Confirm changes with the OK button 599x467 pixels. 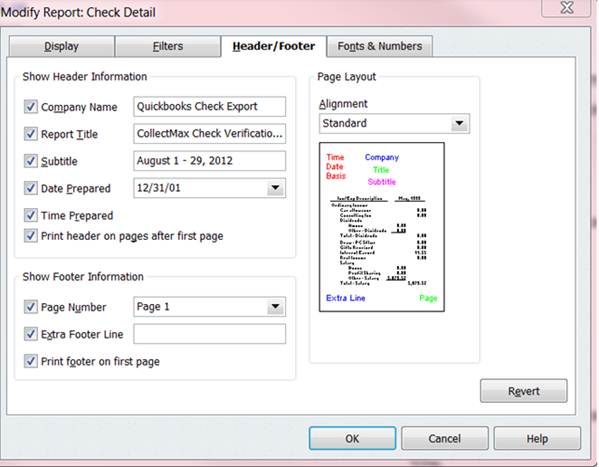(x=352, y=438)
